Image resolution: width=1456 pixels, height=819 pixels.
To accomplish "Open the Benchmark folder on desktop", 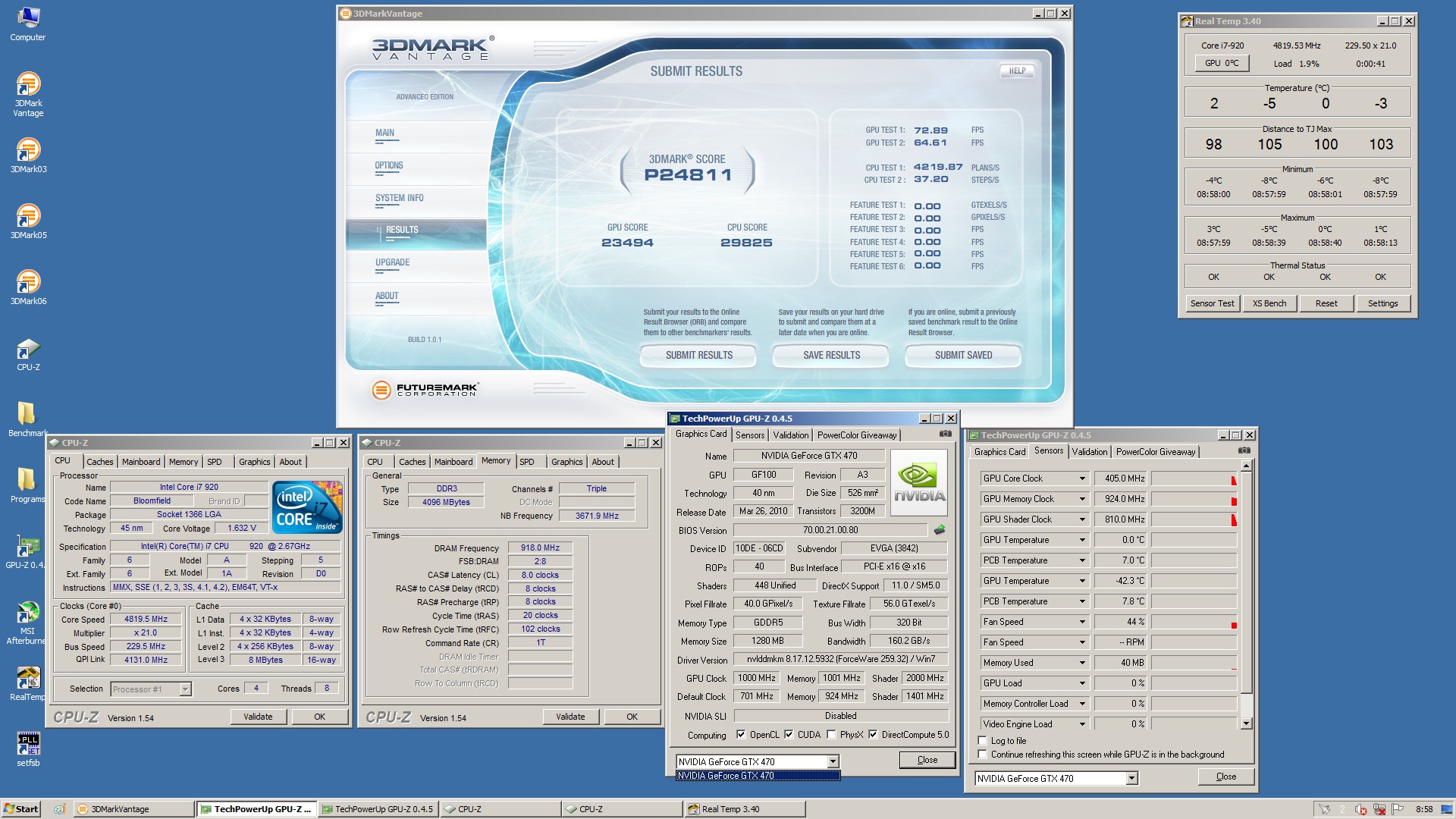I will pos(27,419).
